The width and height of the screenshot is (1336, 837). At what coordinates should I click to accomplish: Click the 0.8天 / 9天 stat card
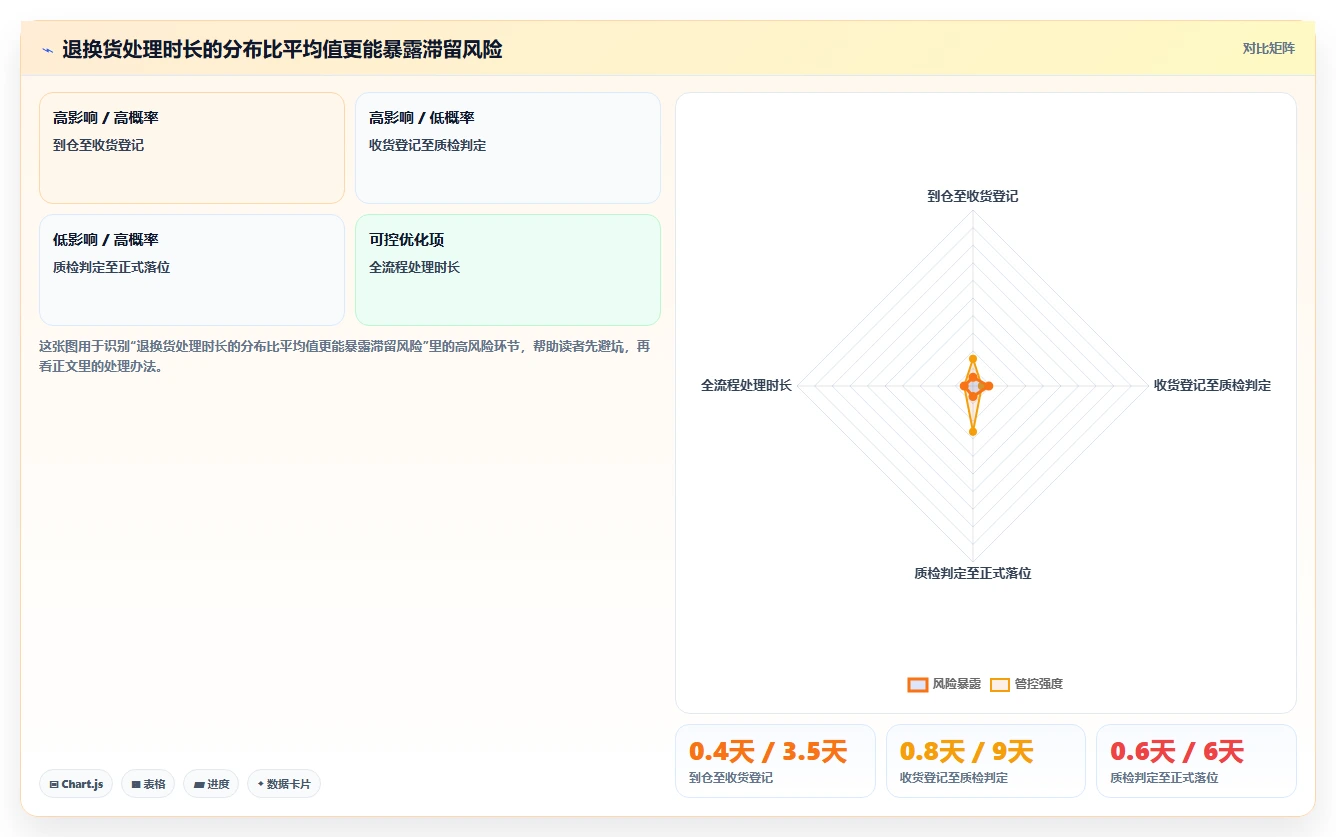pos(986,761)
